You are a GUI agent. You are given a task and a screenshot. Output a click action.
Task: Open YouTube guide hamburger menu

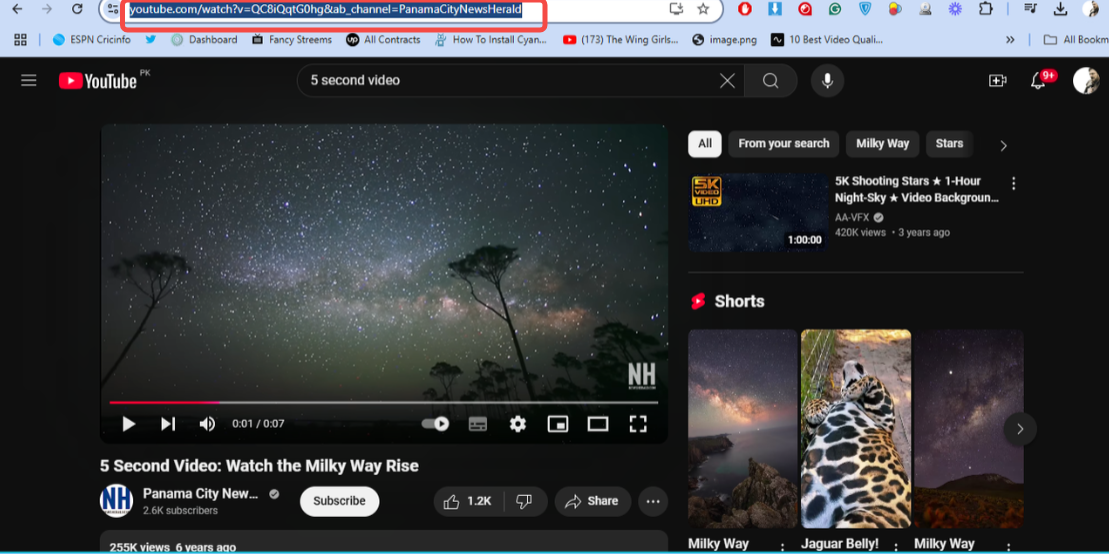(28, 80)
